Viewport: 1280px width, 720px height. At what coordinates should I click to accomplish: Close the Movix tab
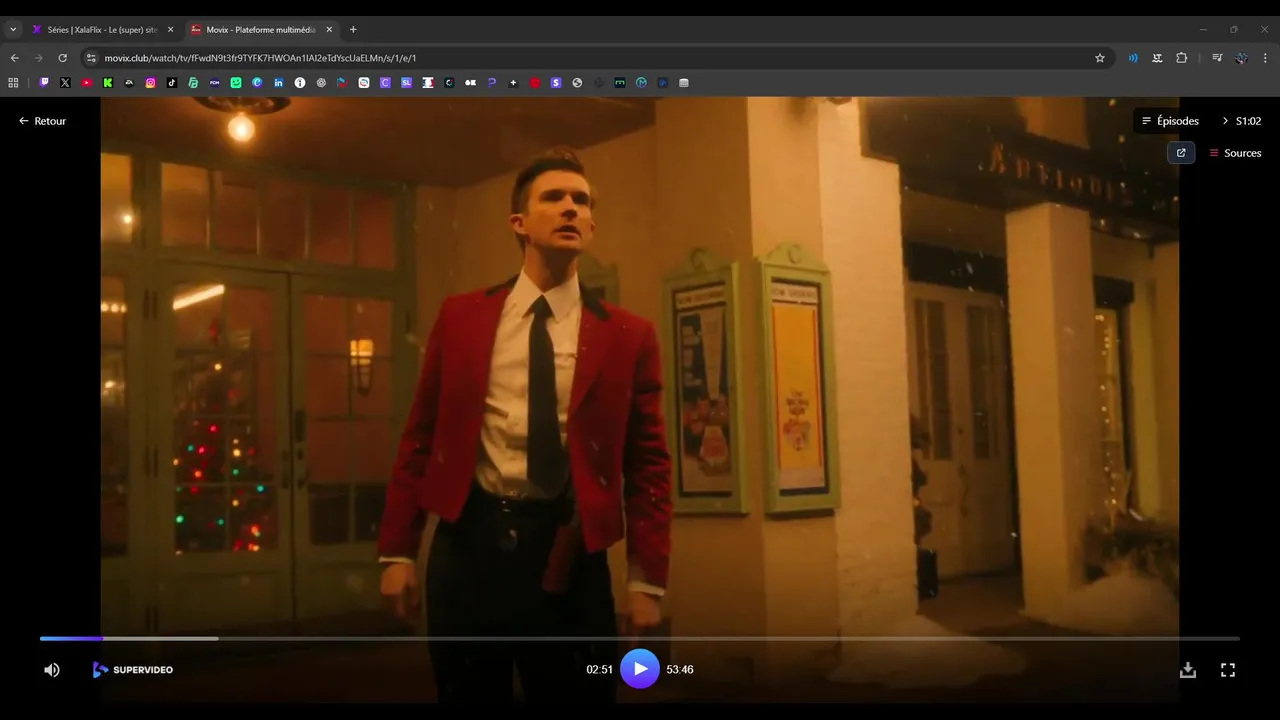coord(329,30)
